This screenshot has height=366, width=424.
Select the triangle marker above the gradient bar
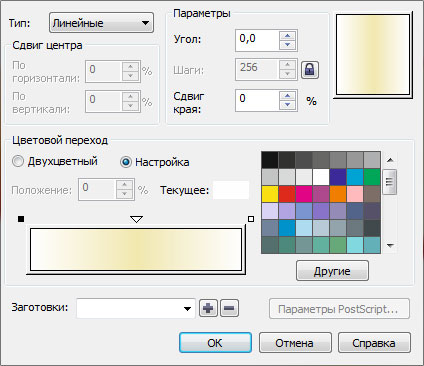pos(137,219)
